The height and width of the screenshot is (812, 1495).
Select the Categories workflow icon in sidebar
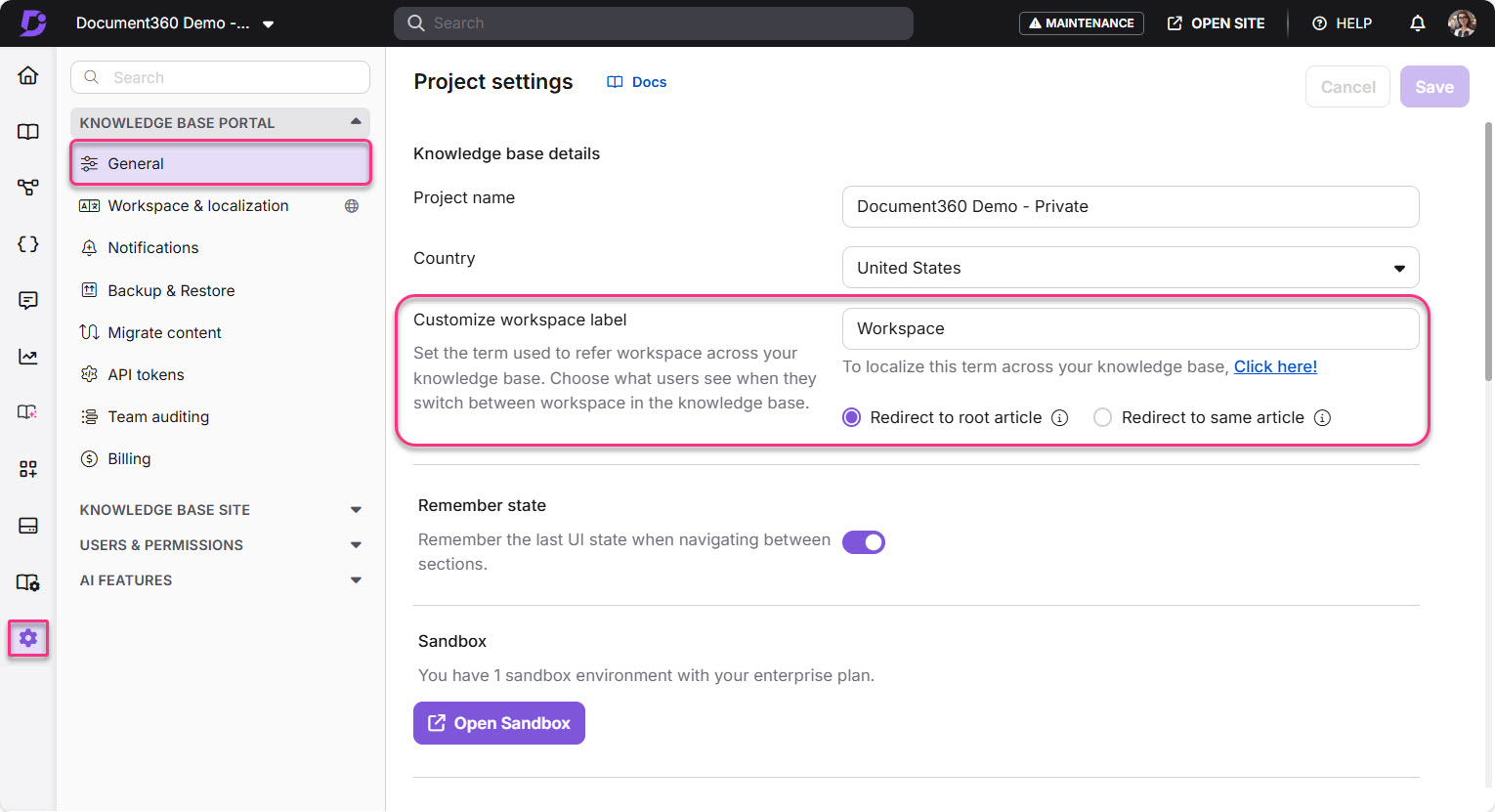[27, 187]
